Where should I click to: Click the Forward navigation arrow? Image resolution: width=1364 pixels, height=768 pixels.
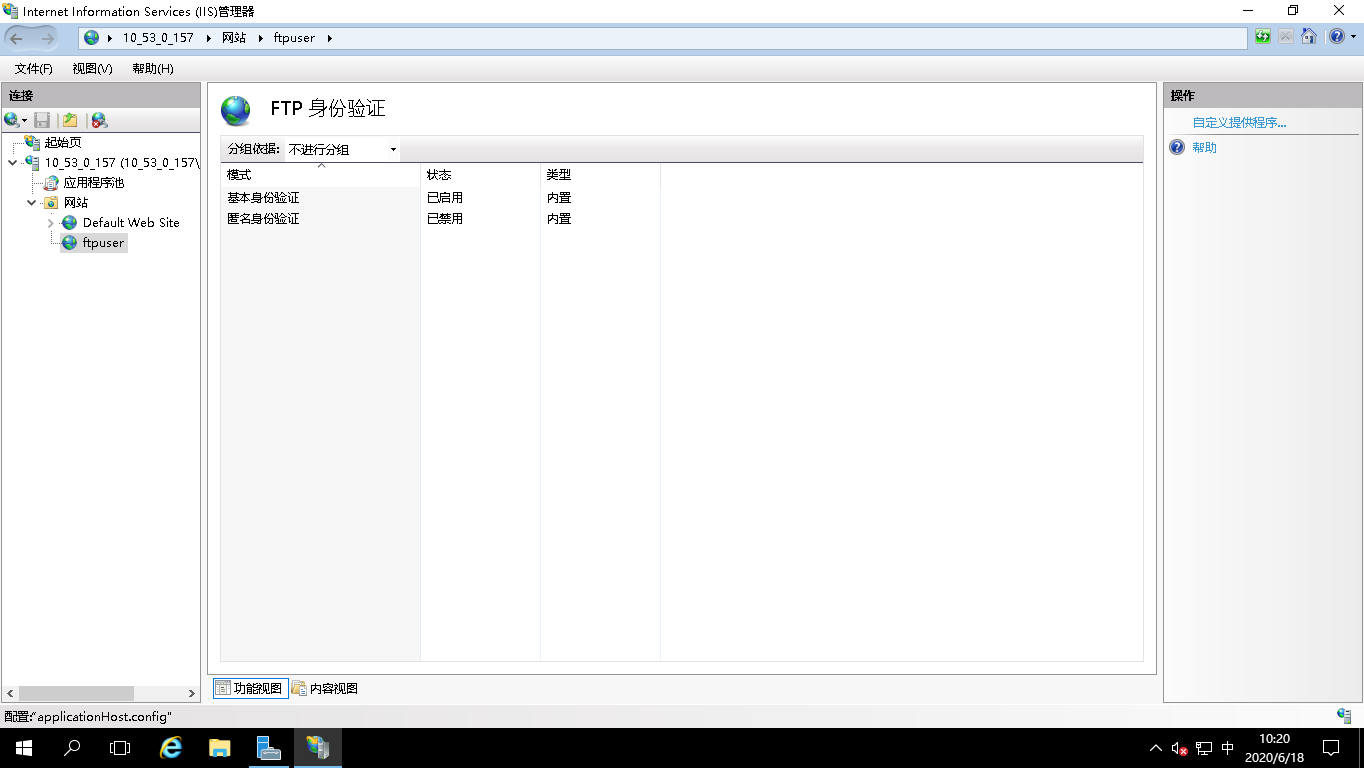47,38
